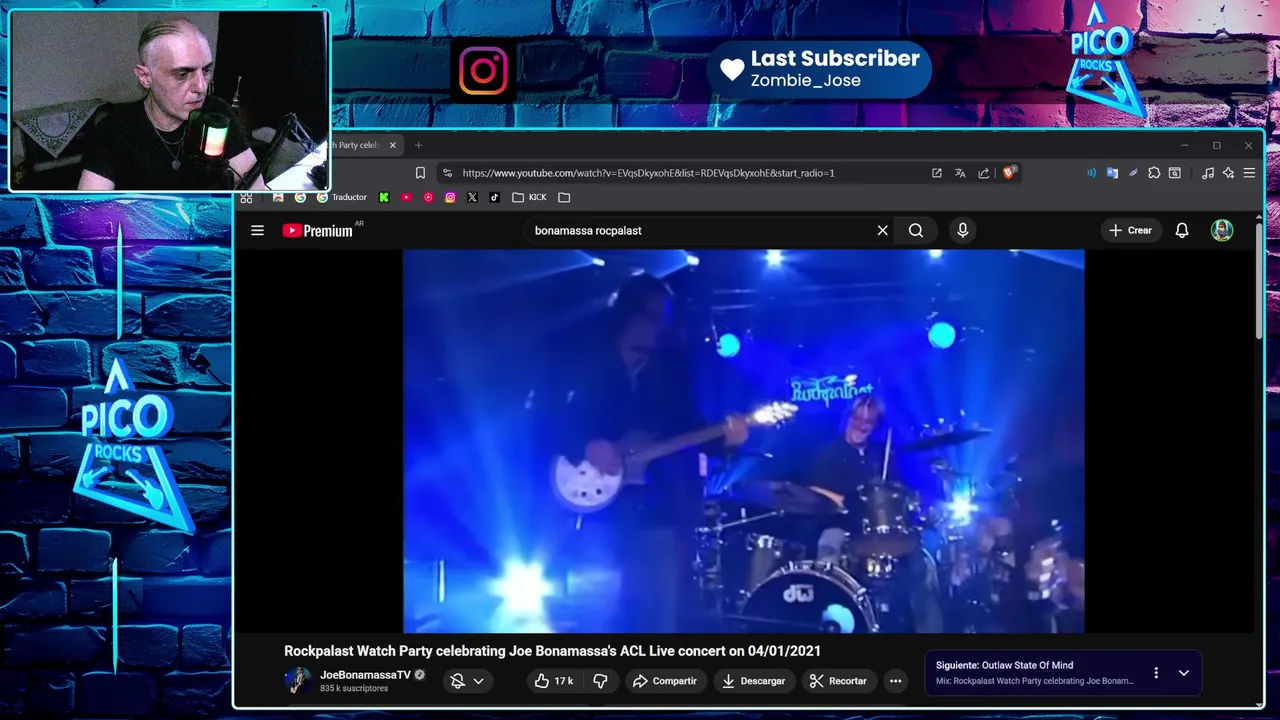Clear the 'bonamassa rocpalast' search text
The width and height of the screenshot is (1280, 720).
coord(882,230)
